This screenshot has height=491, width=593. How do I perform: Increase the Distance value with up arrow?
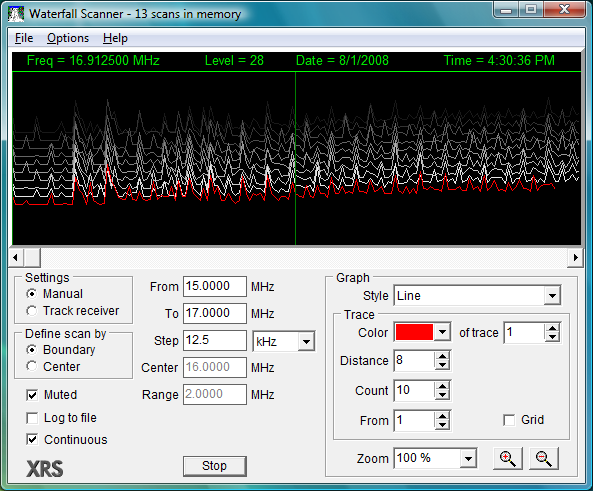point(442,356)
